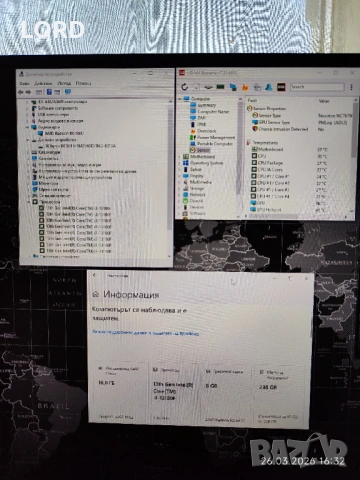Expand Display node in AIDA64 tree
The width and height of the screenshot is (360, 480).
(x=180, y=176)
